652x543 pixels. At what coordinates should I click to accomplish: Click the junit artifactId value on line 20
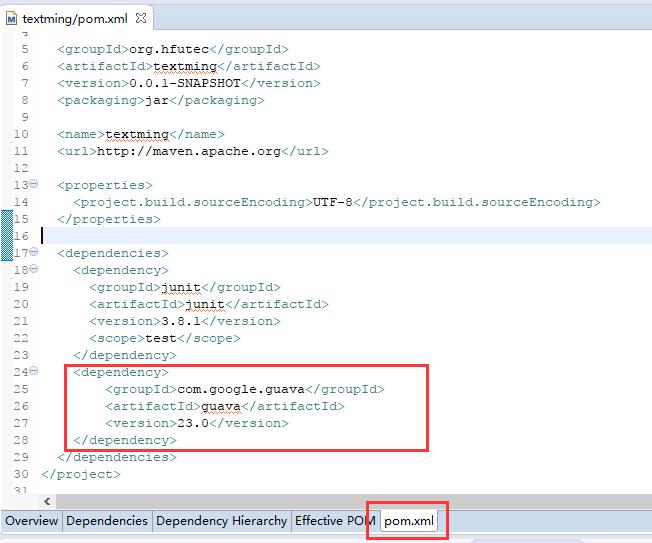pos(205,304)
